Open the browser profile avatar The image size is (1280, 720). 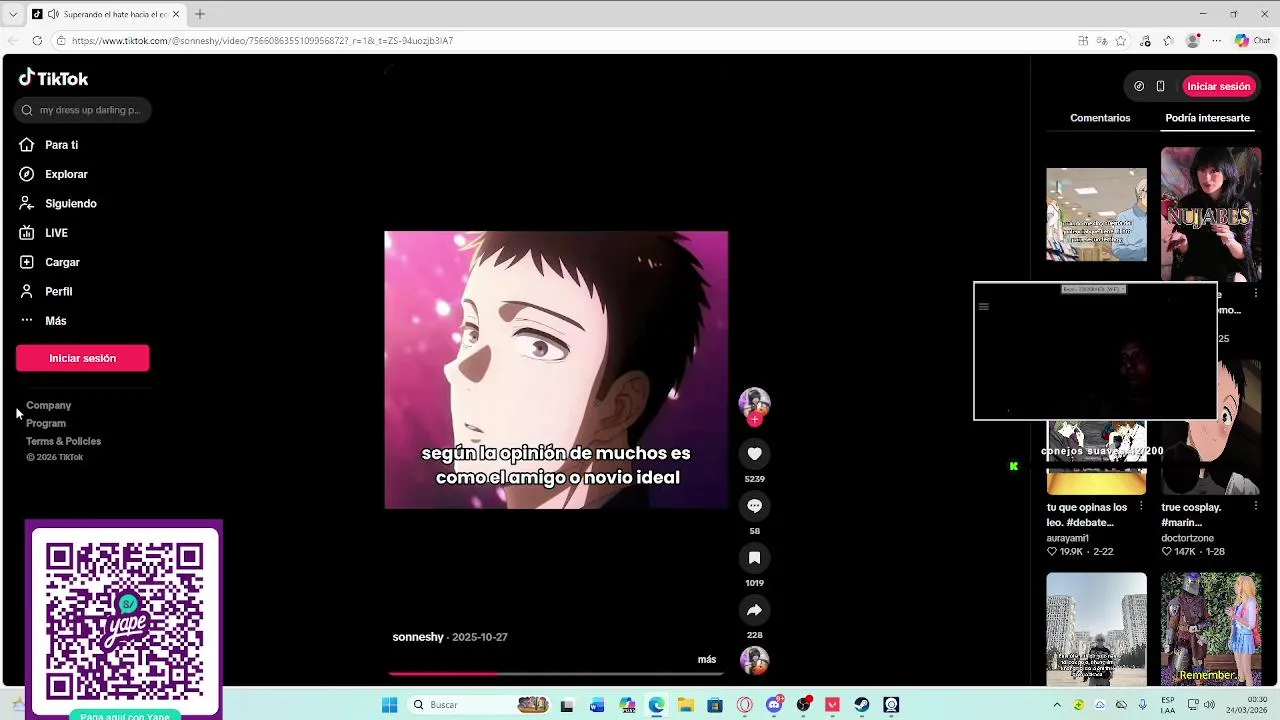1192,41
